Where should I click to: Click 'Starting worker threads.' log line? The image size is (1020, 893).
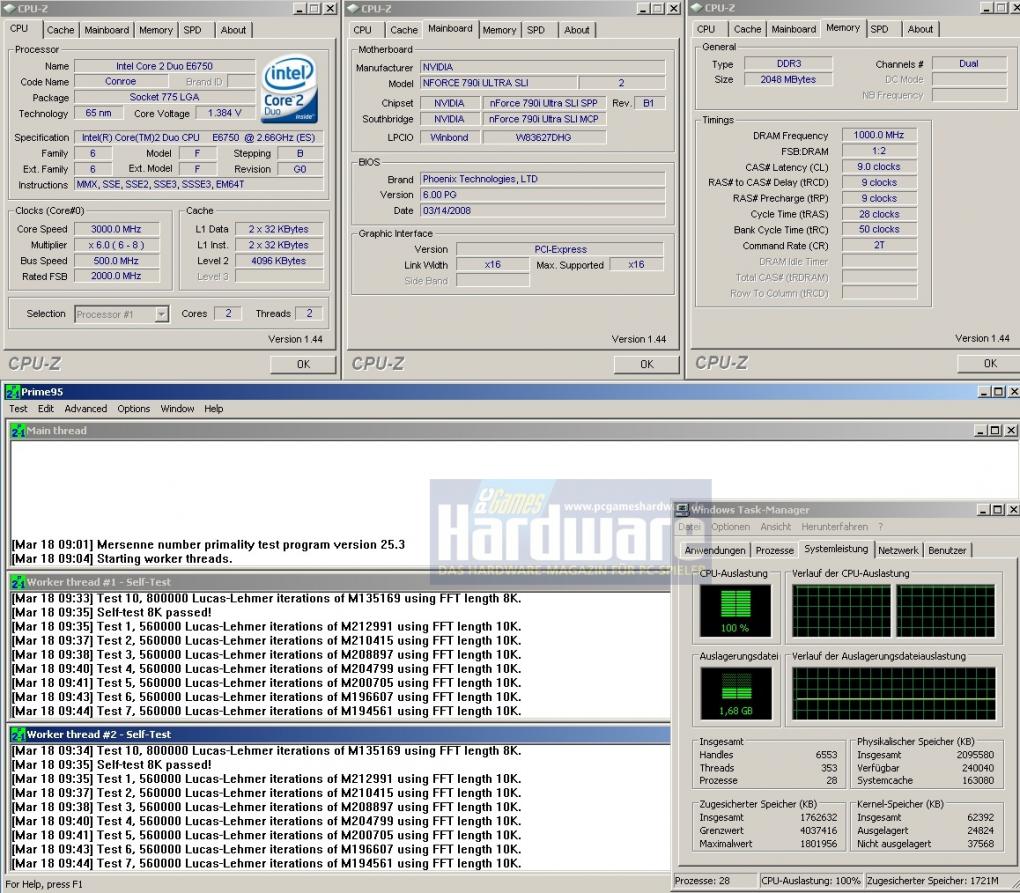pos(165,559)
